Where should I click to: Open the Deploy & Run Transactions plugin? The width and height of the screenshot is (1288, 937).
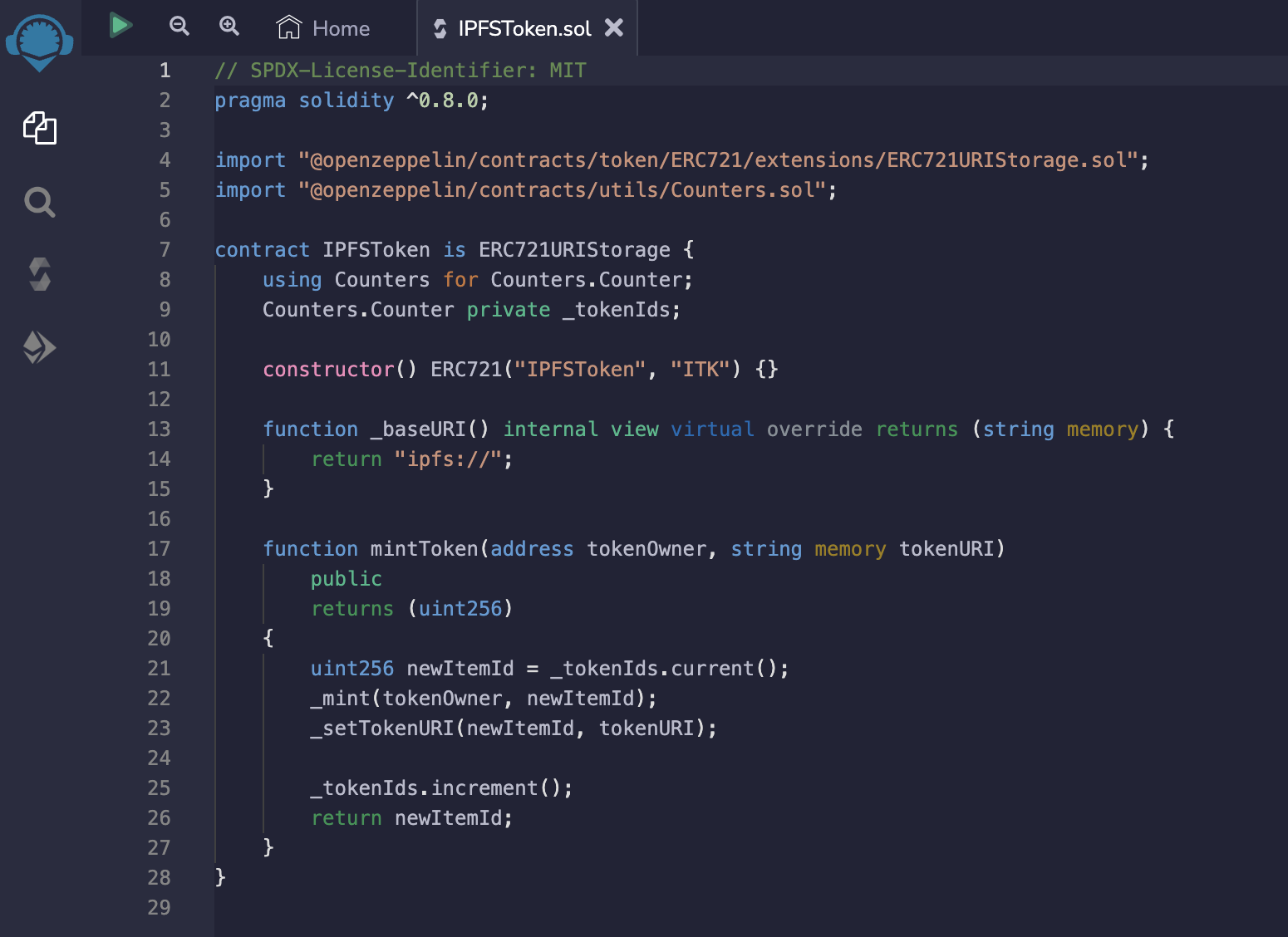click(x=39, y=347)
